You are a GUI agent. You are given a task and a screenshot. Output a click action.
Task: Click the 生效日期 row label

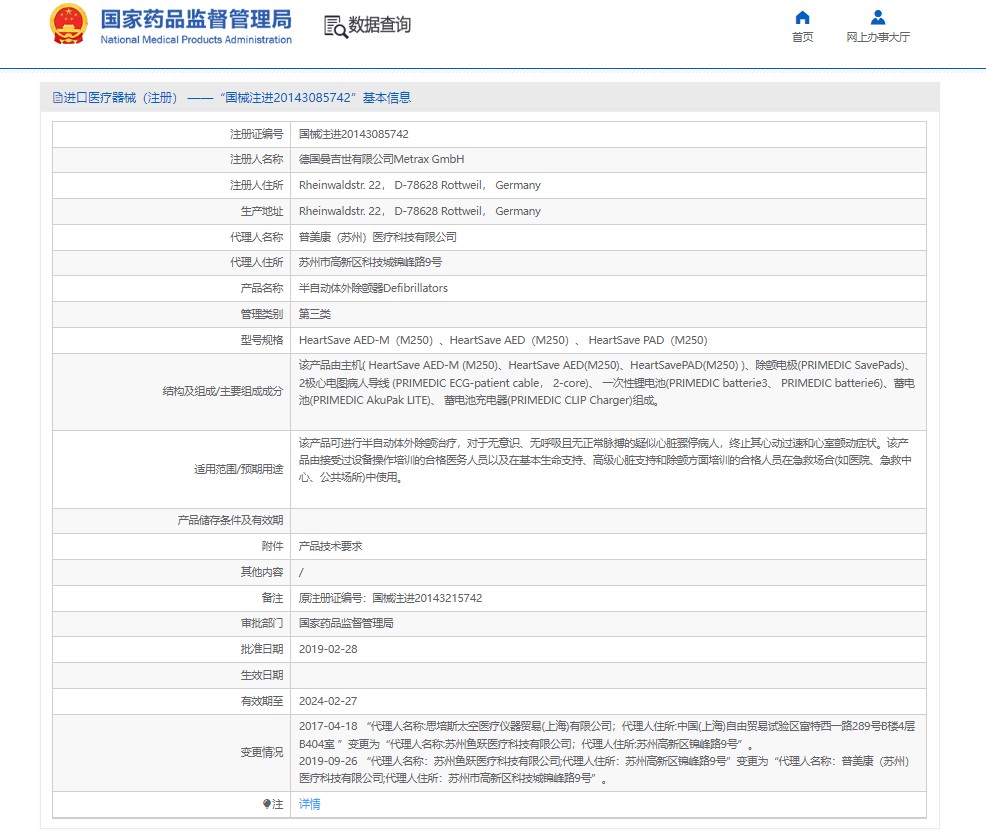[x=262, y=675]
